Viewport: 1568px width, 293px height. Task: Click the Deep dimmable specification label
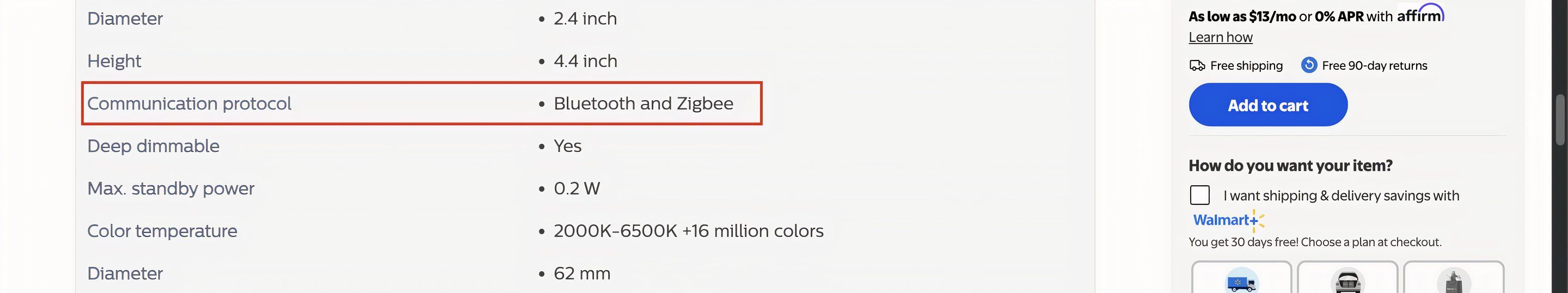154,146
